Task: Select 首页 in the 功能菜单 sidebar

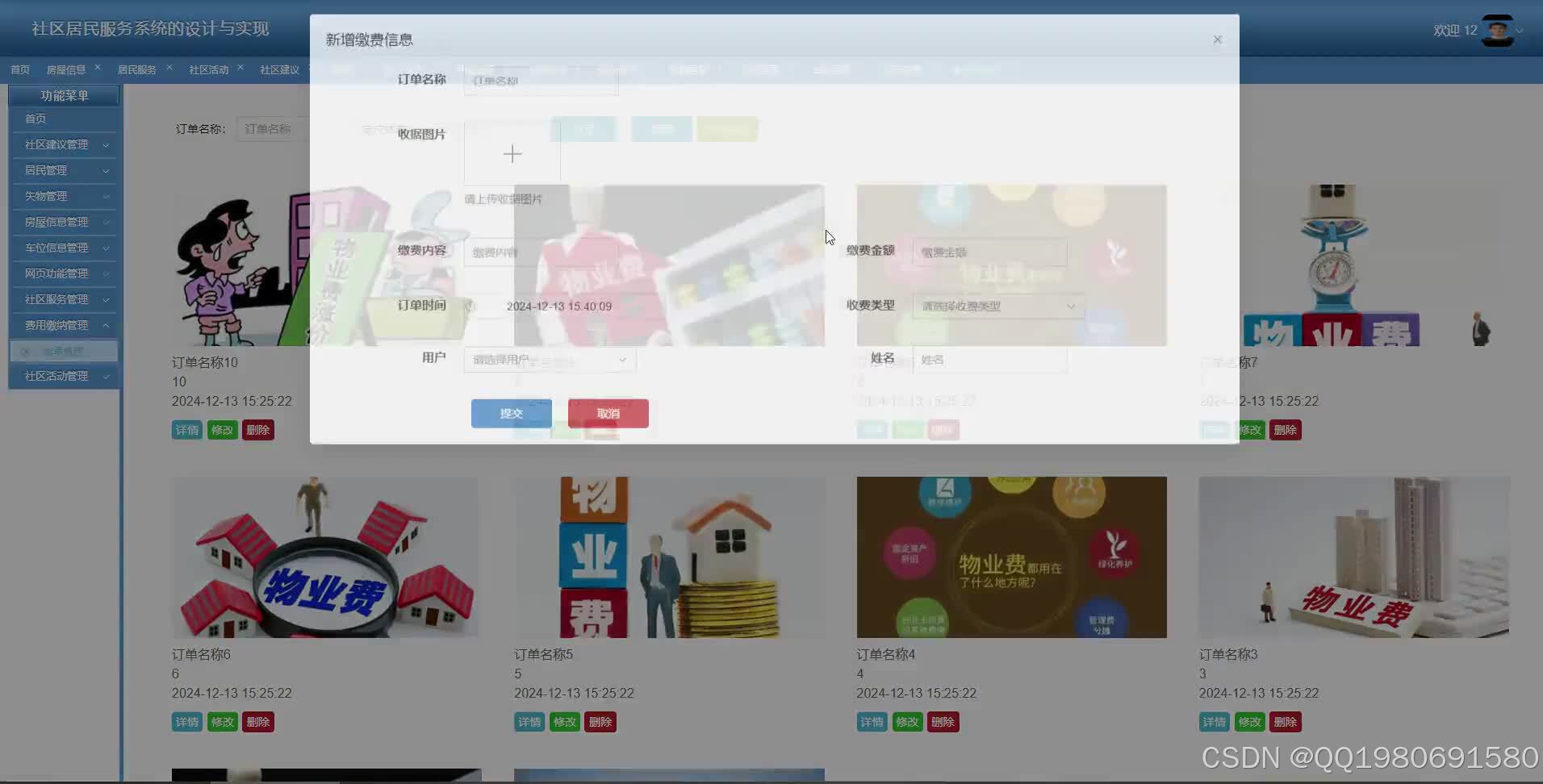Action: pyautogui.click(x=35, y=118)
